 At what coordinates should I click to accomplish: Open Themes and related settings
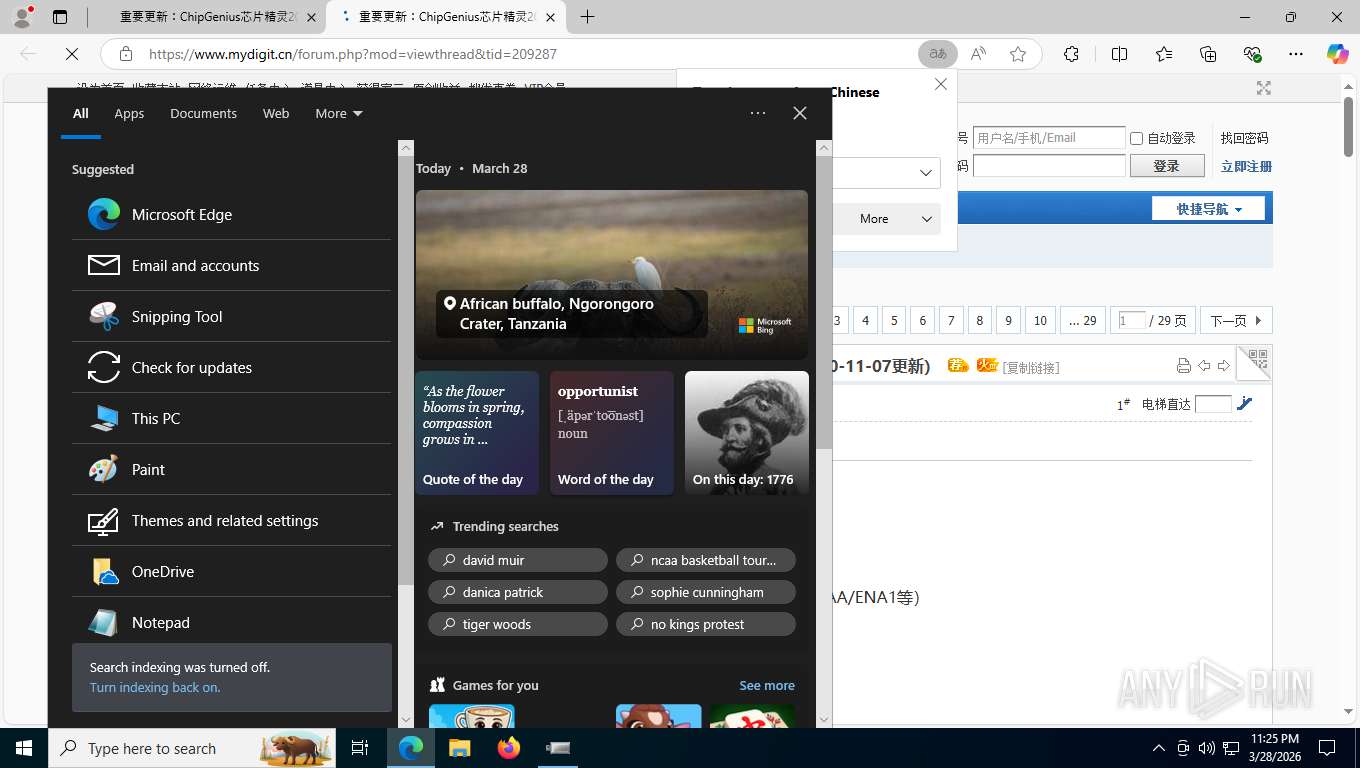tap(231, 520)
